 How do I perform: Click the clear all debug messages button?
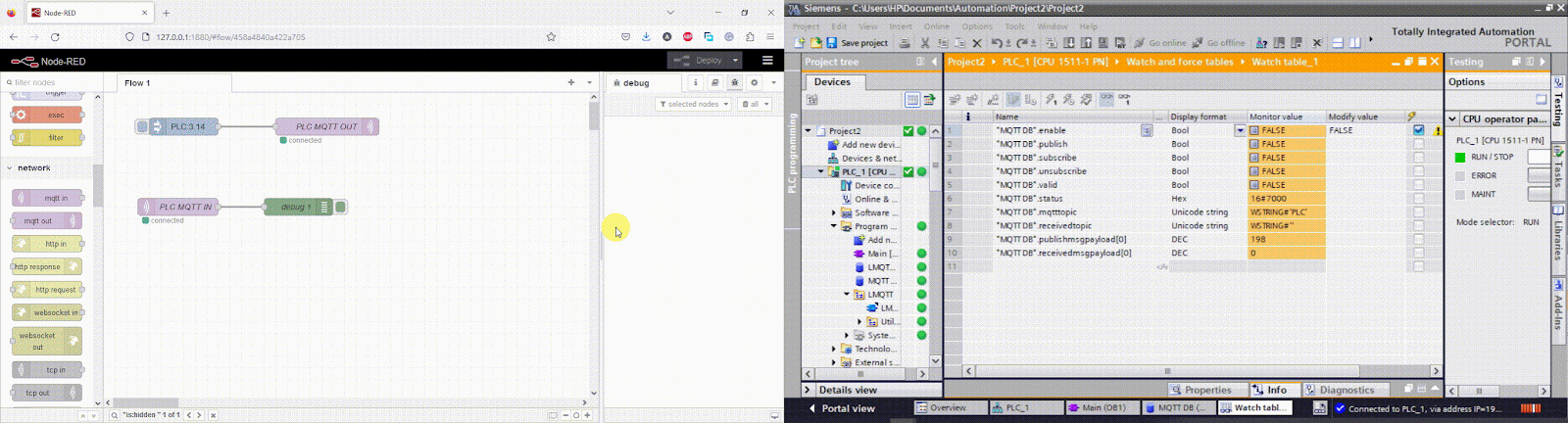(x=755, y=104)
